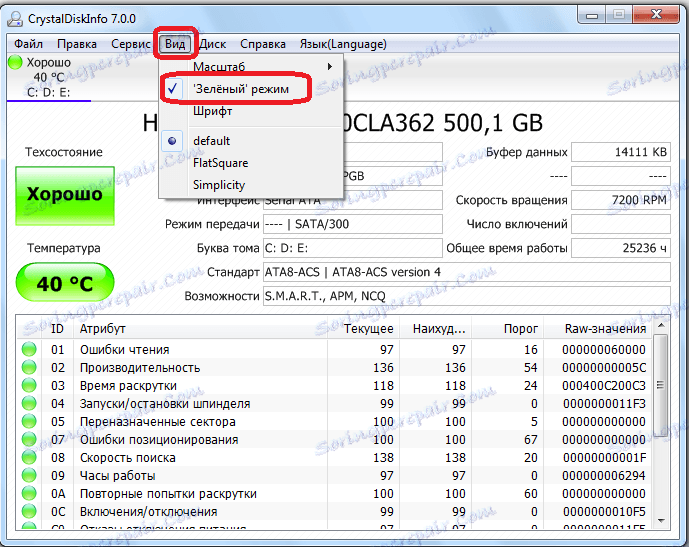Click the CrystalDiskInfo title bar app icon
This screenshot has width=689, height=547.
point(14,19)
